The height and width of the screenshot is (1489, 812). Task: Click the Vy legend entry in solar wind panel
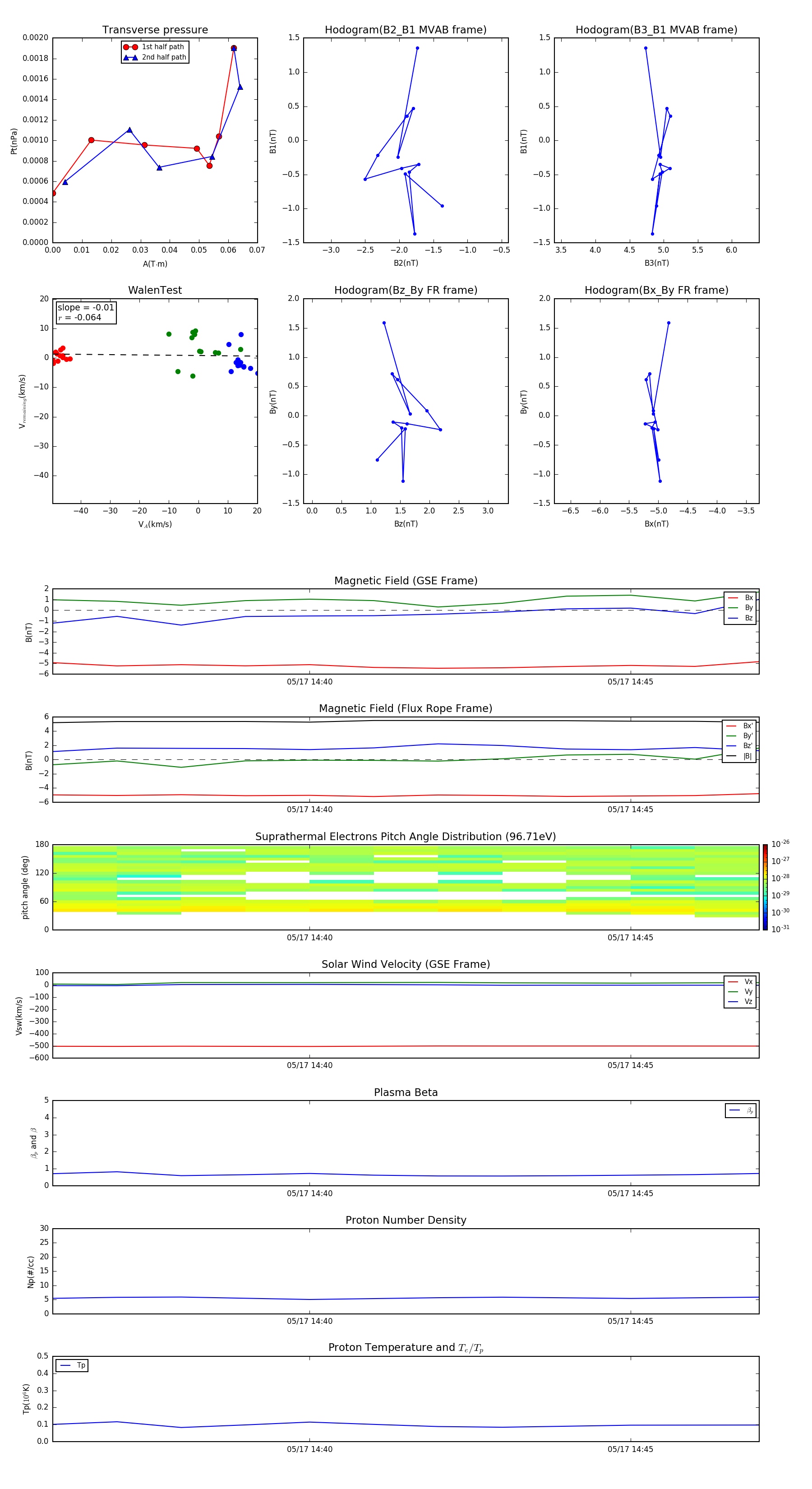coord(740,991)
